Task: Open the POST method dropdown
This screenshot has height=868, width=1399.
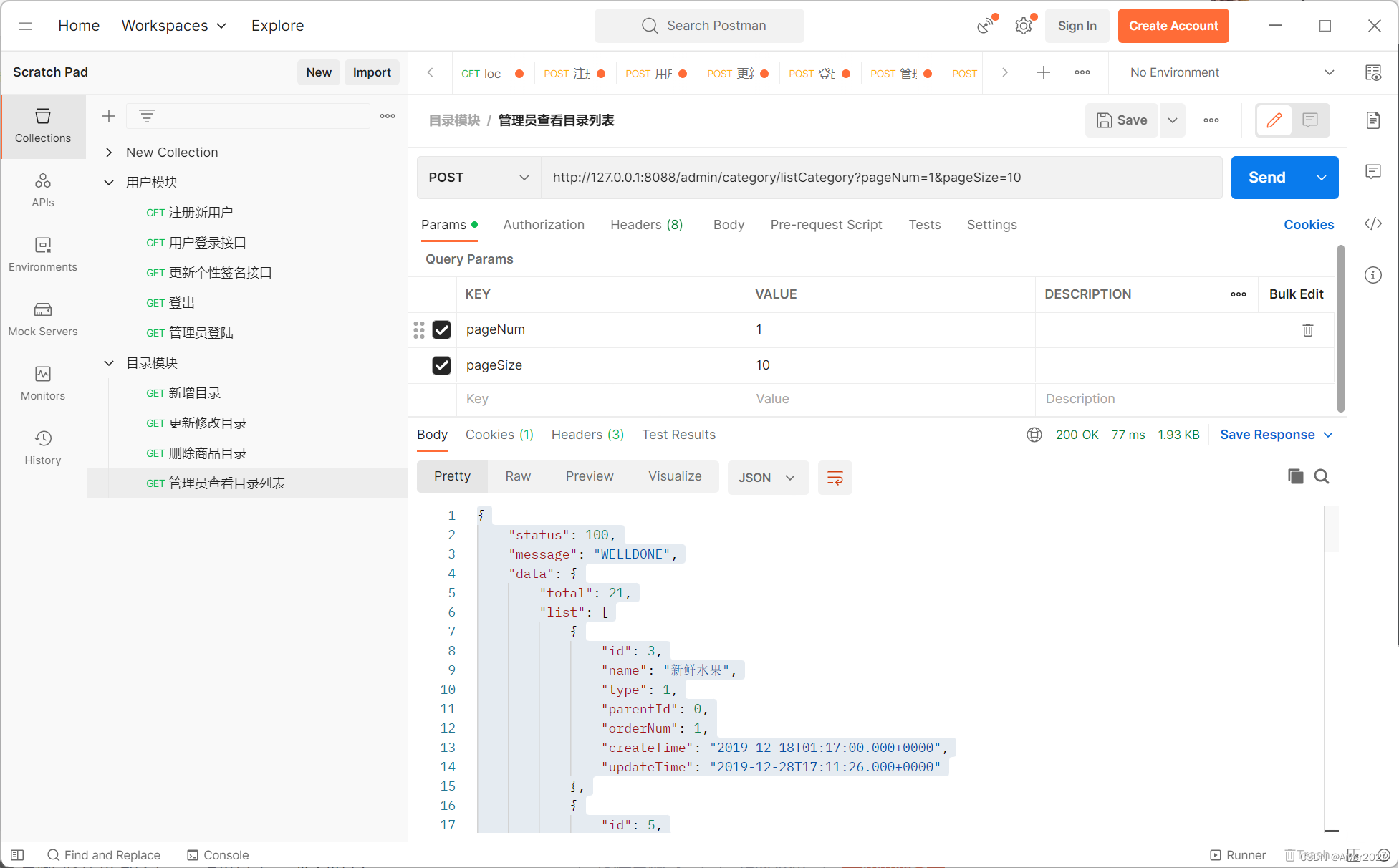Action: [x=479, y=178]
